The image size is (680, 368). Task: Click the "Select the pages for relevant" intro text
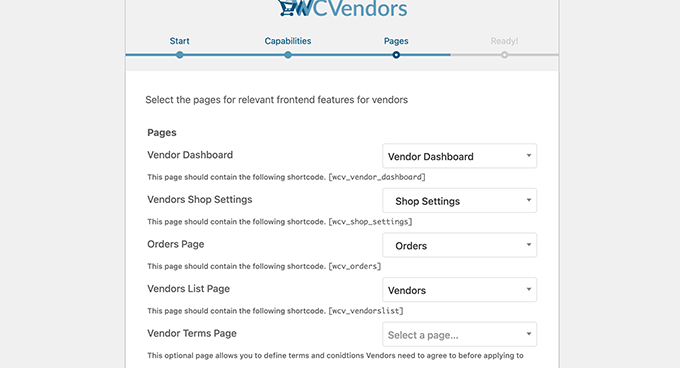tap(277, 100)
